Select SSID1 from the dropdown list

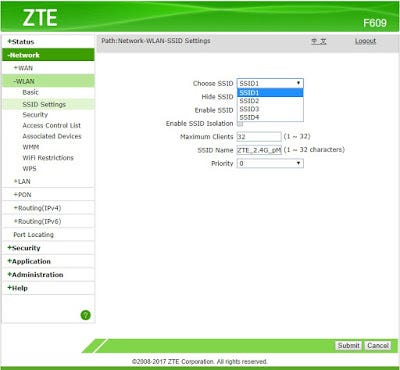[x=270, y=92]
